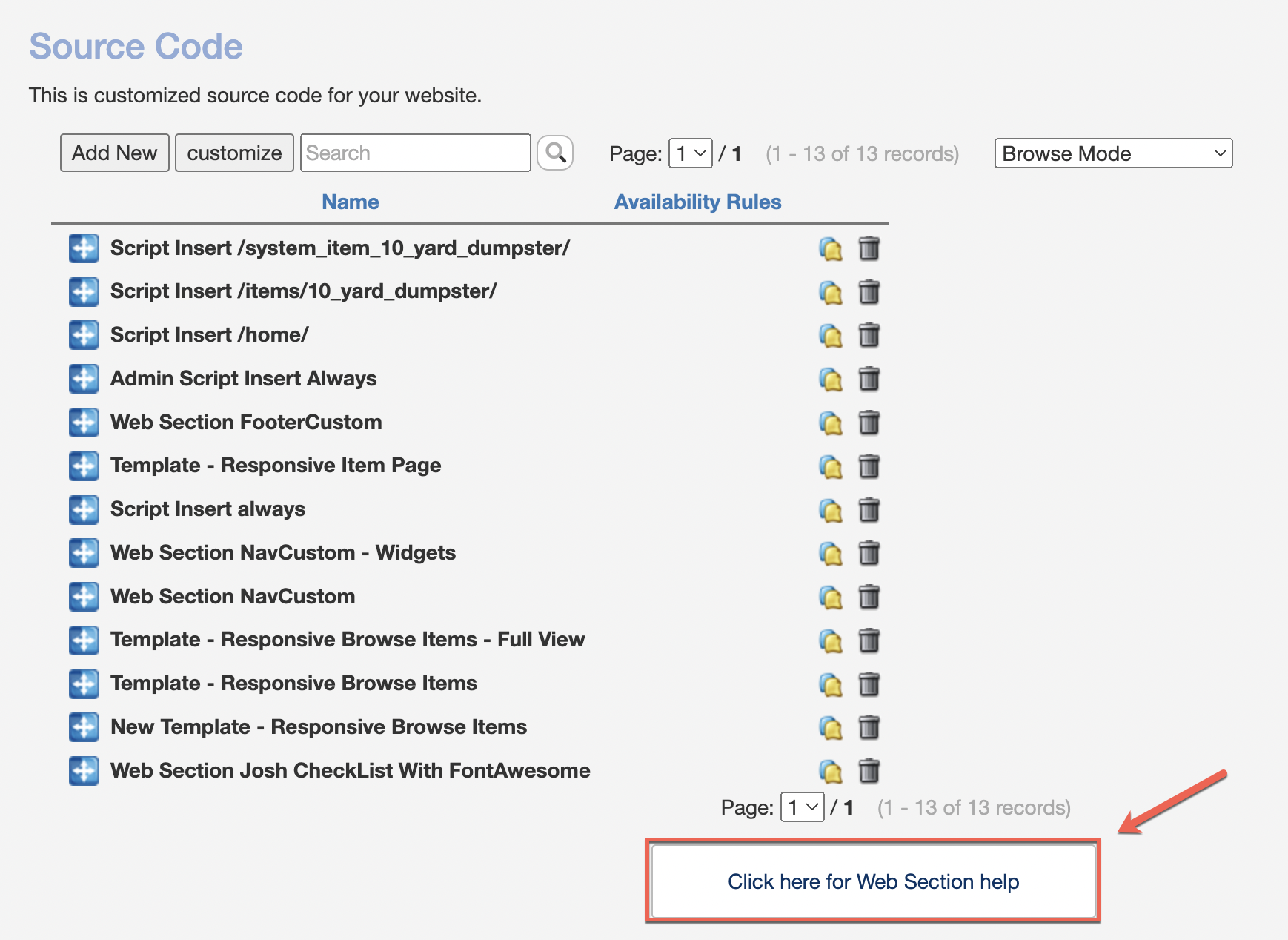Click here for Web Section help
The width and height of the screenshot is (1288, 940).
coord(873,881)
